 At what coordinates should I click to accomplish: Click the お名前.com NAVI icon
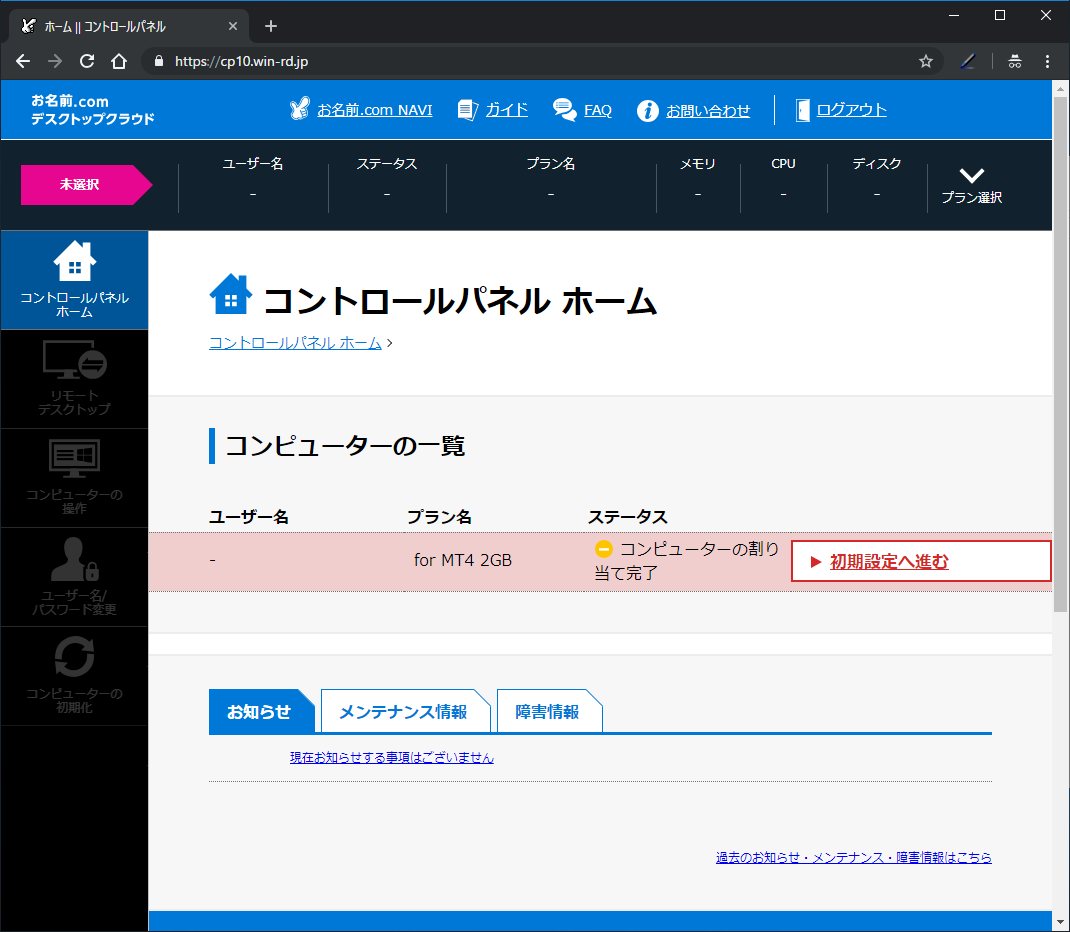click(300, 109)
